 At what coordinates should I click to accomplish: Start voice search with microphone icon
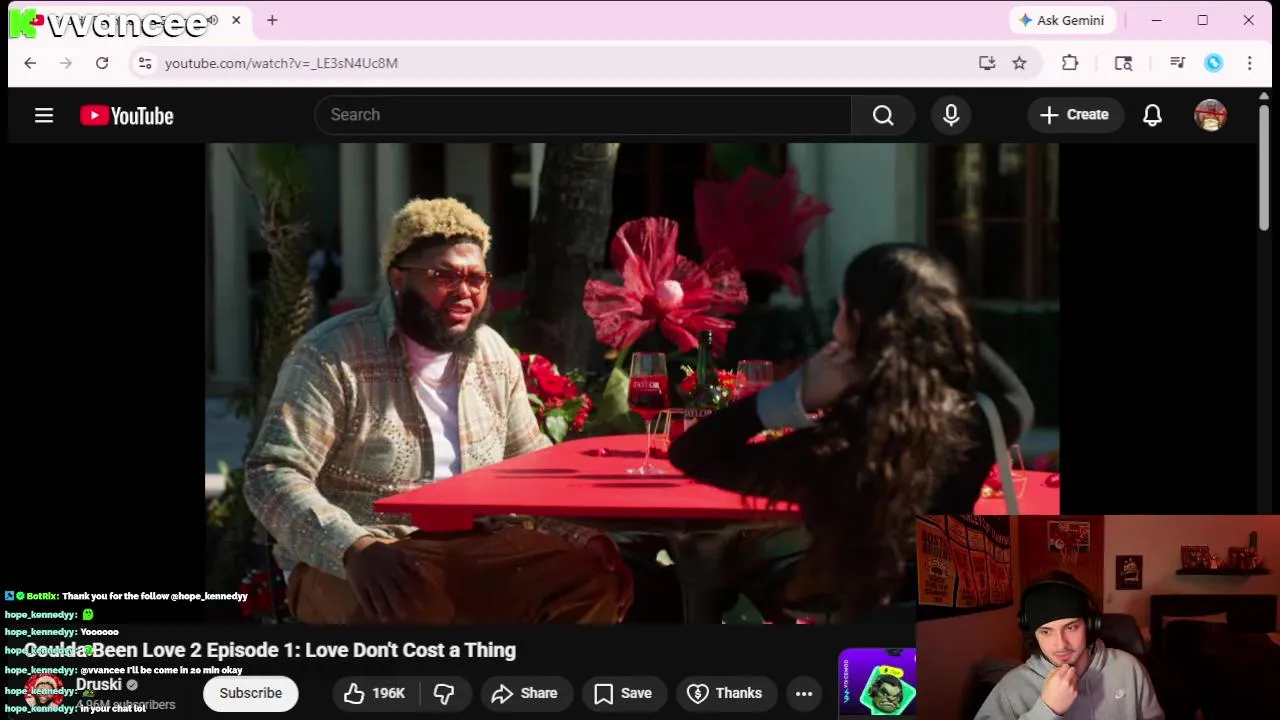click(x=951, y=115)
